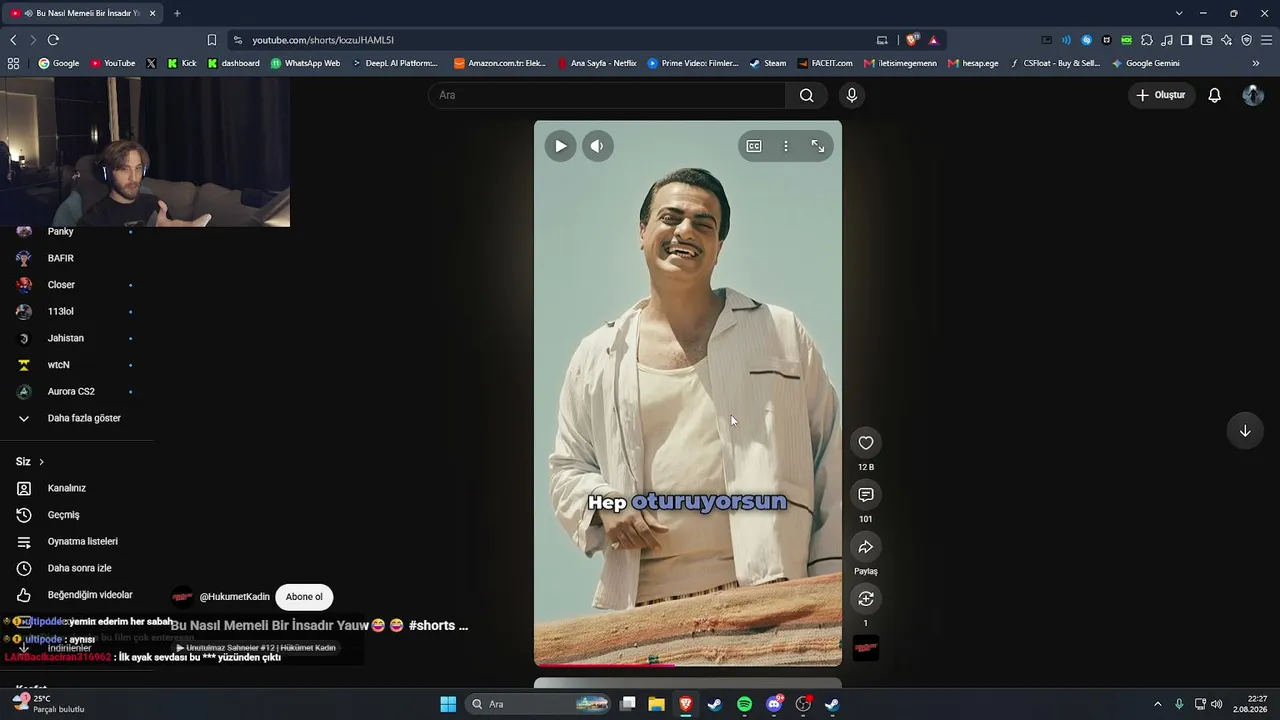1280x720 pixels.
Task: Open the YouTube account avatar menu
Action: point(1253,95)
